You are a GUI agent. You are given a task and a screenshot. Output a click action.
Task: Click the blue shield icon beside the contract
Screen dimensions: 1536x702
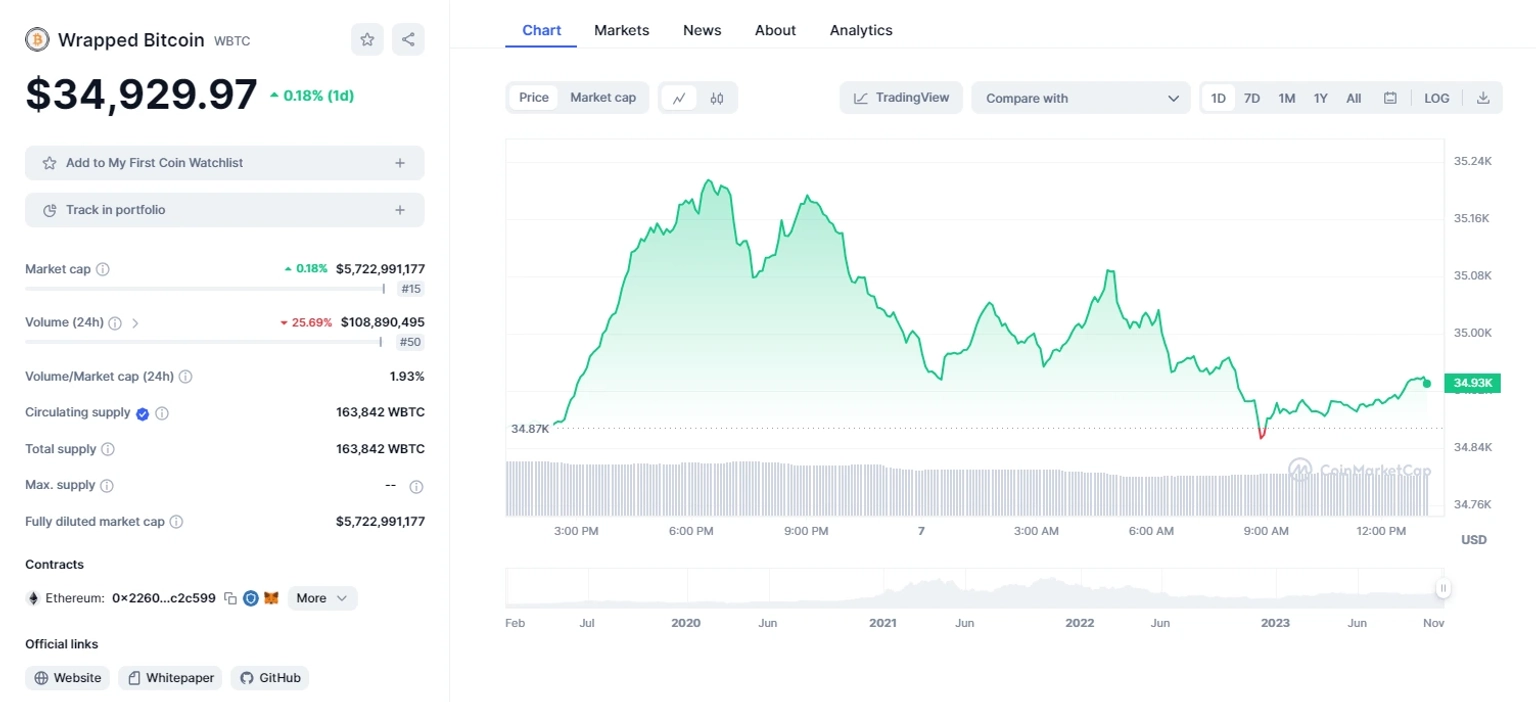(251, 598)
